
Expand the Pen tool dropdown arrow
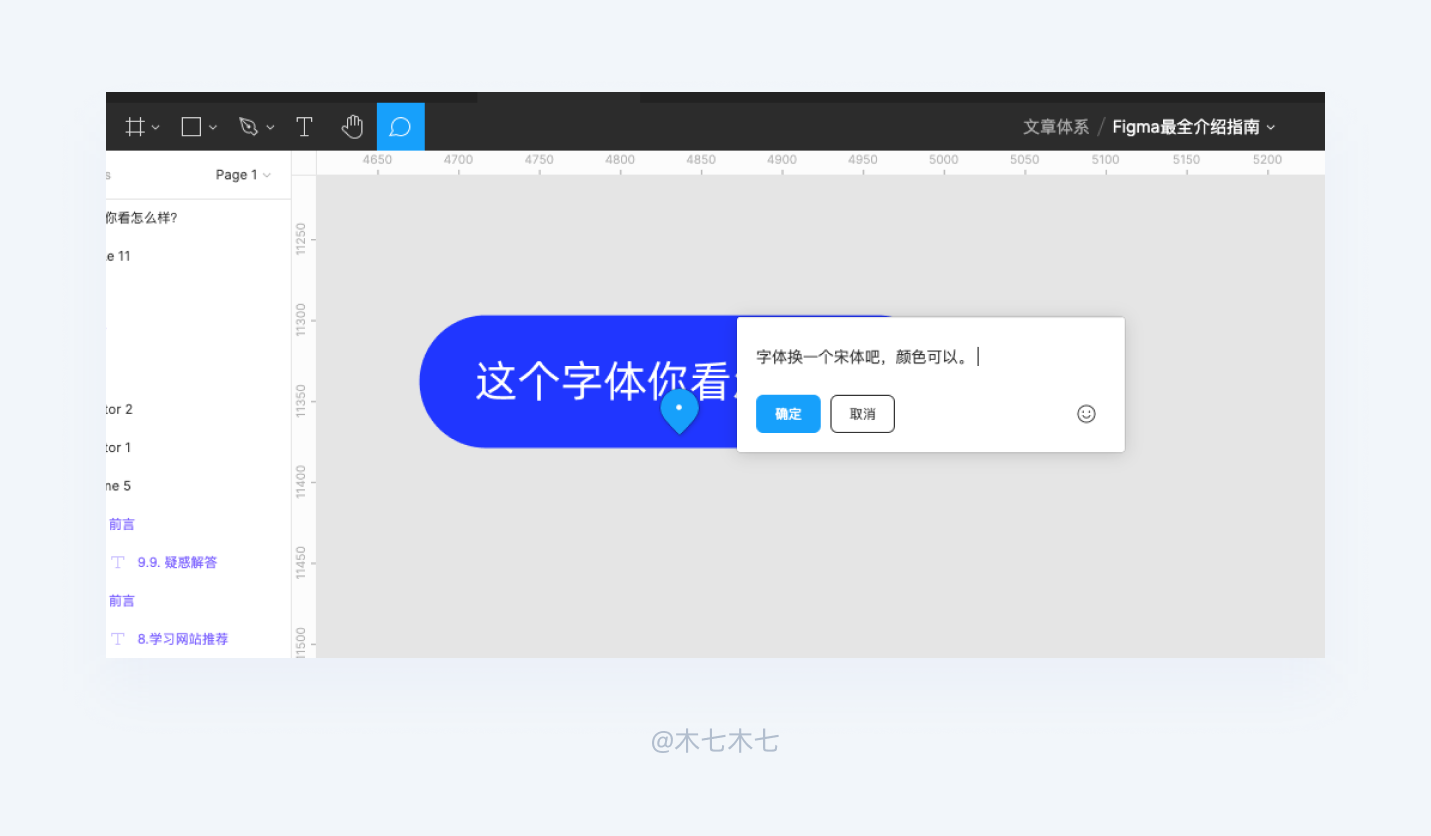pyautogui.click(x=270, y=128)
